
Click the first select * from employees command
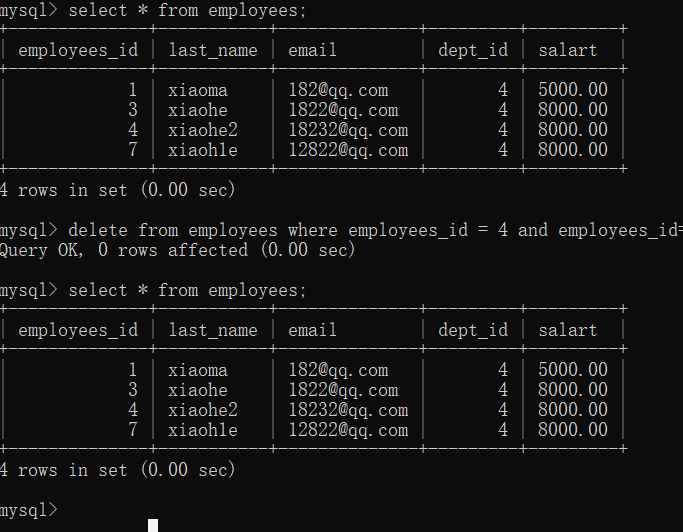point(187,10)
